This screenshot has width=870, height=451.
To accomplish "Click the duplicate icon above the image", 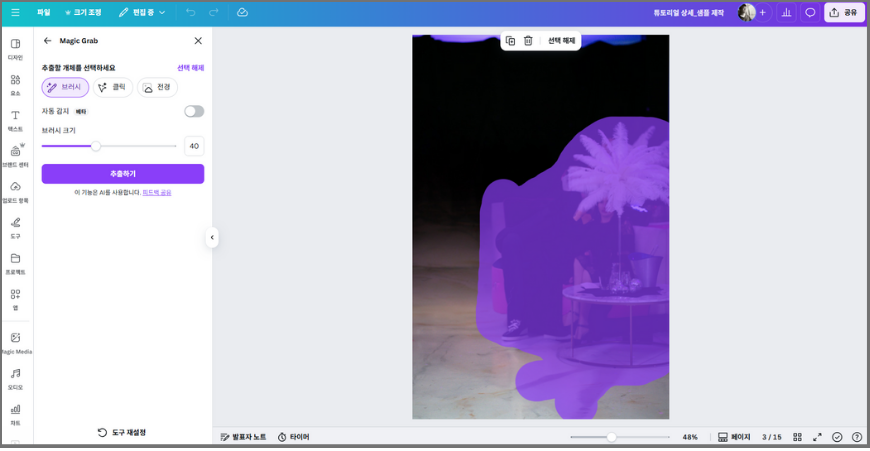I will (x=510, y=41).
